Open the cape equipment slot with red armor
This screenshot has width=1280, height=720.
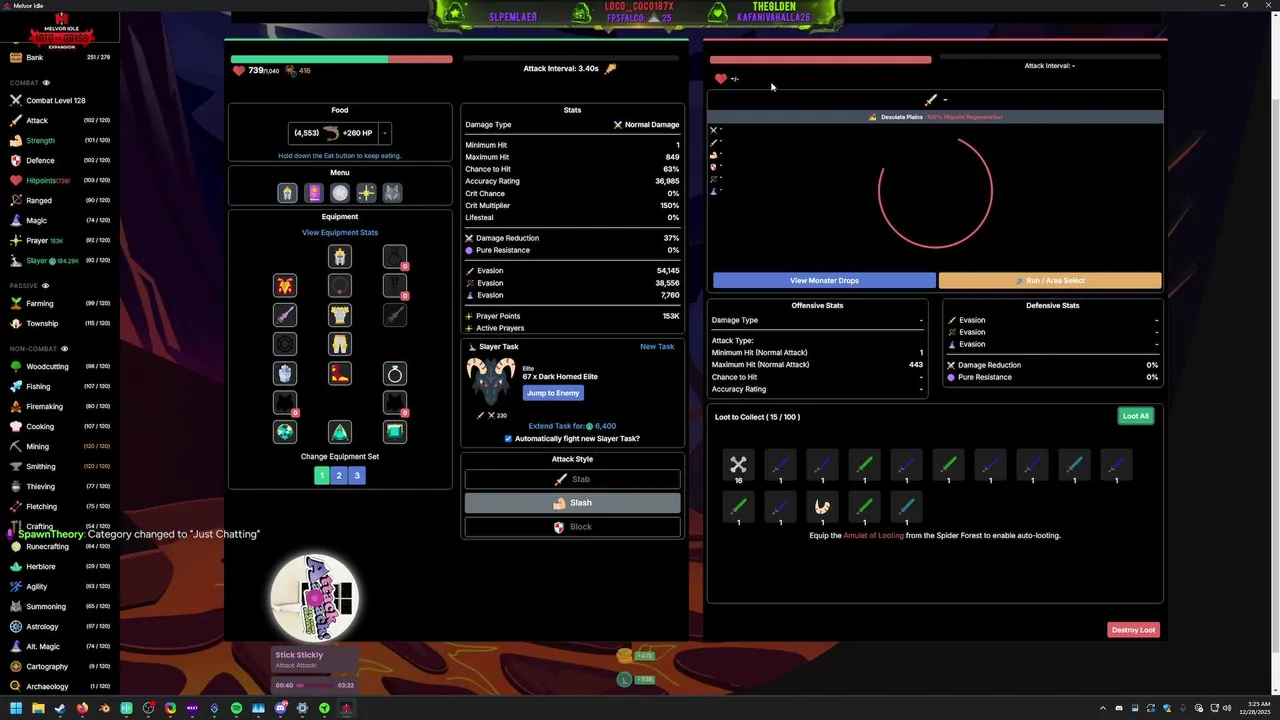[285, 286]
